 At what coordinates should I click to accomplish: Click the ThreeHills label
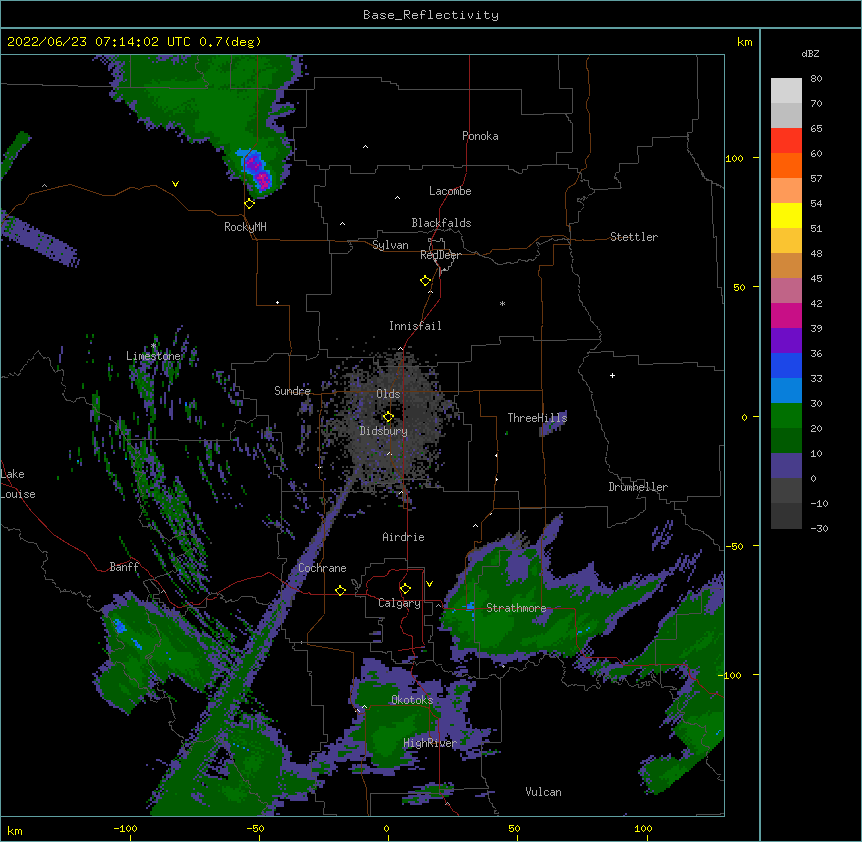pos(537,418)
